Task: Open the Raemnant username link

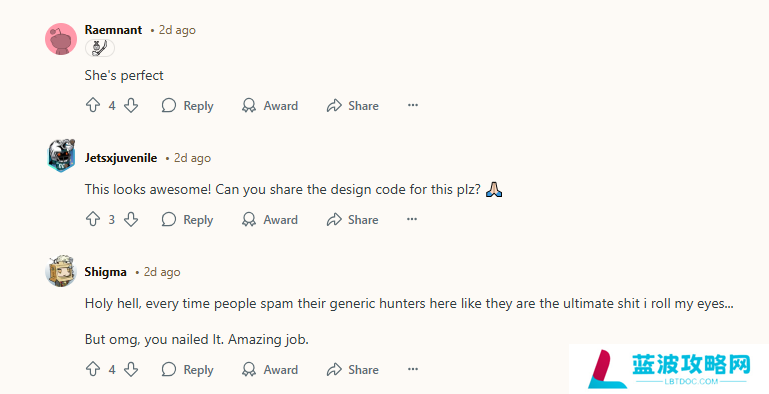Action: (113, 30)
